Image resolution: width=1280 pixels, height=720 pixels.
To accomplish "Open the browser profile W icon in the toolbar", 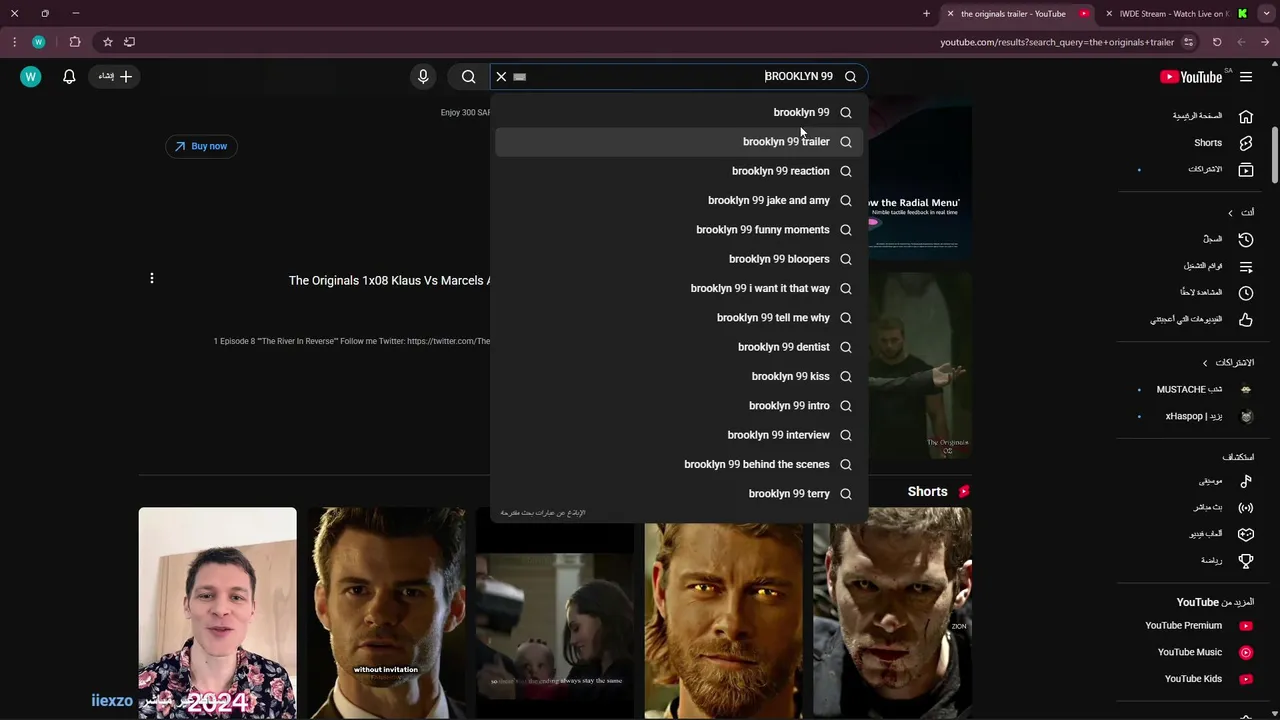I will pos(38,42).
